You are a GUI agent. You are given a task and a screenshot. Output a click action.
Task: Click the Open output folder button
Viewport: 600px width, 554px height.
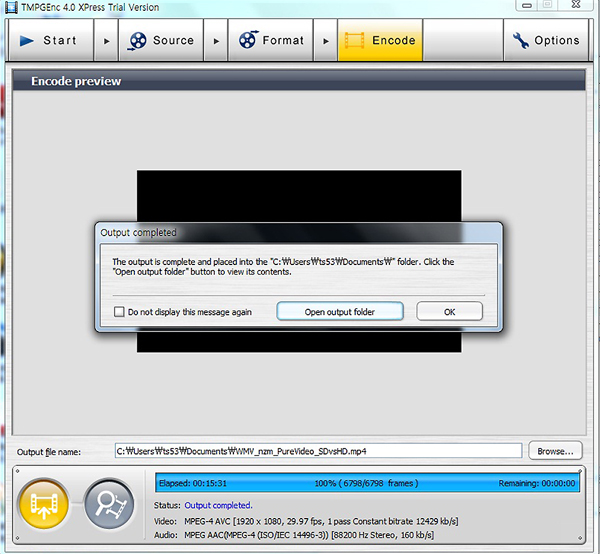[340, 311]
